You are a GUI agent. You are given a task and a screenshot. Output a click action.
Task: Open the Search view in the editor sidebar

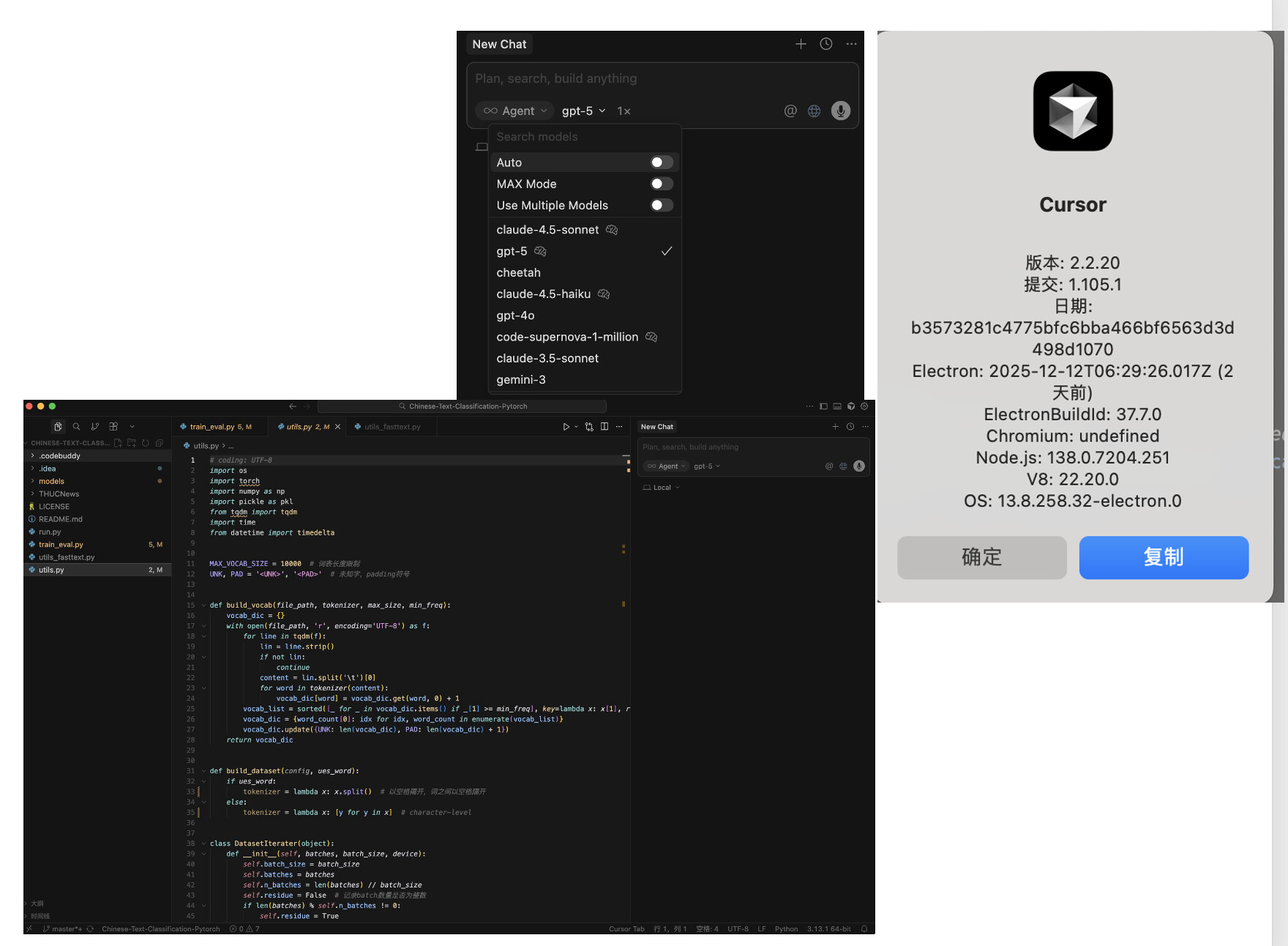click(x=76, y=426)
